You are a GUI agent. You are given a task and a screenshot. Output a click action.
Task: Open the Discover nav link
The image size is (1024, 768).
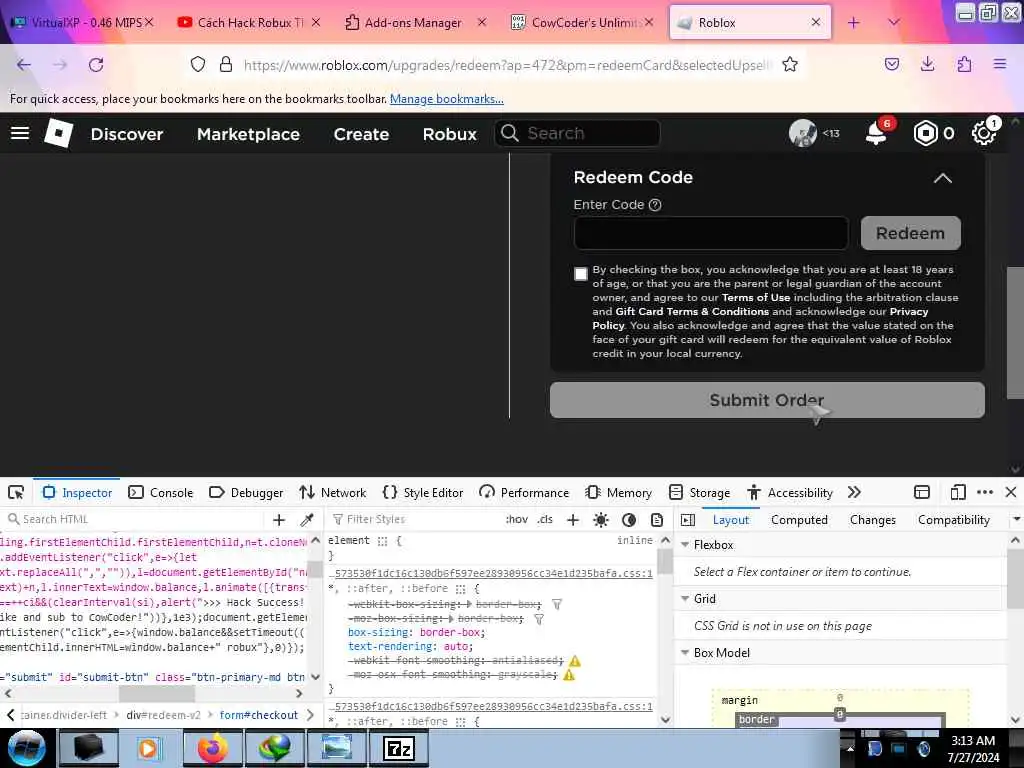[x=127, y=134]
